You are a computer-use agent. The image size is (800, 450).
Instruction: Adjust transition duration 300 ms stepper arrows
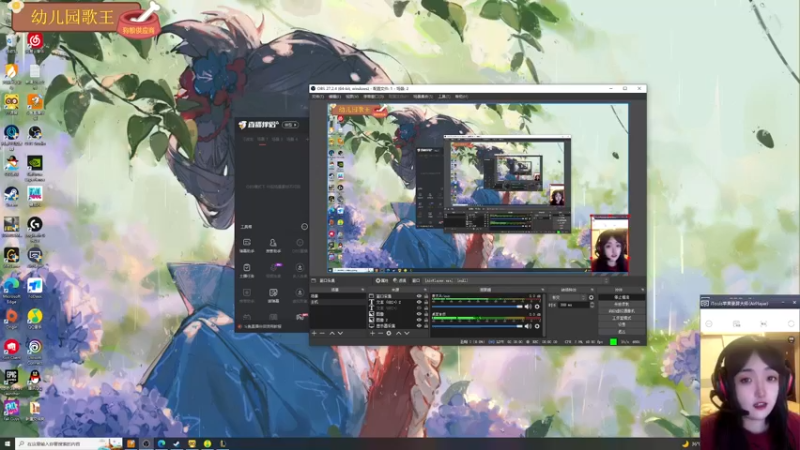(x=592, y=305)
